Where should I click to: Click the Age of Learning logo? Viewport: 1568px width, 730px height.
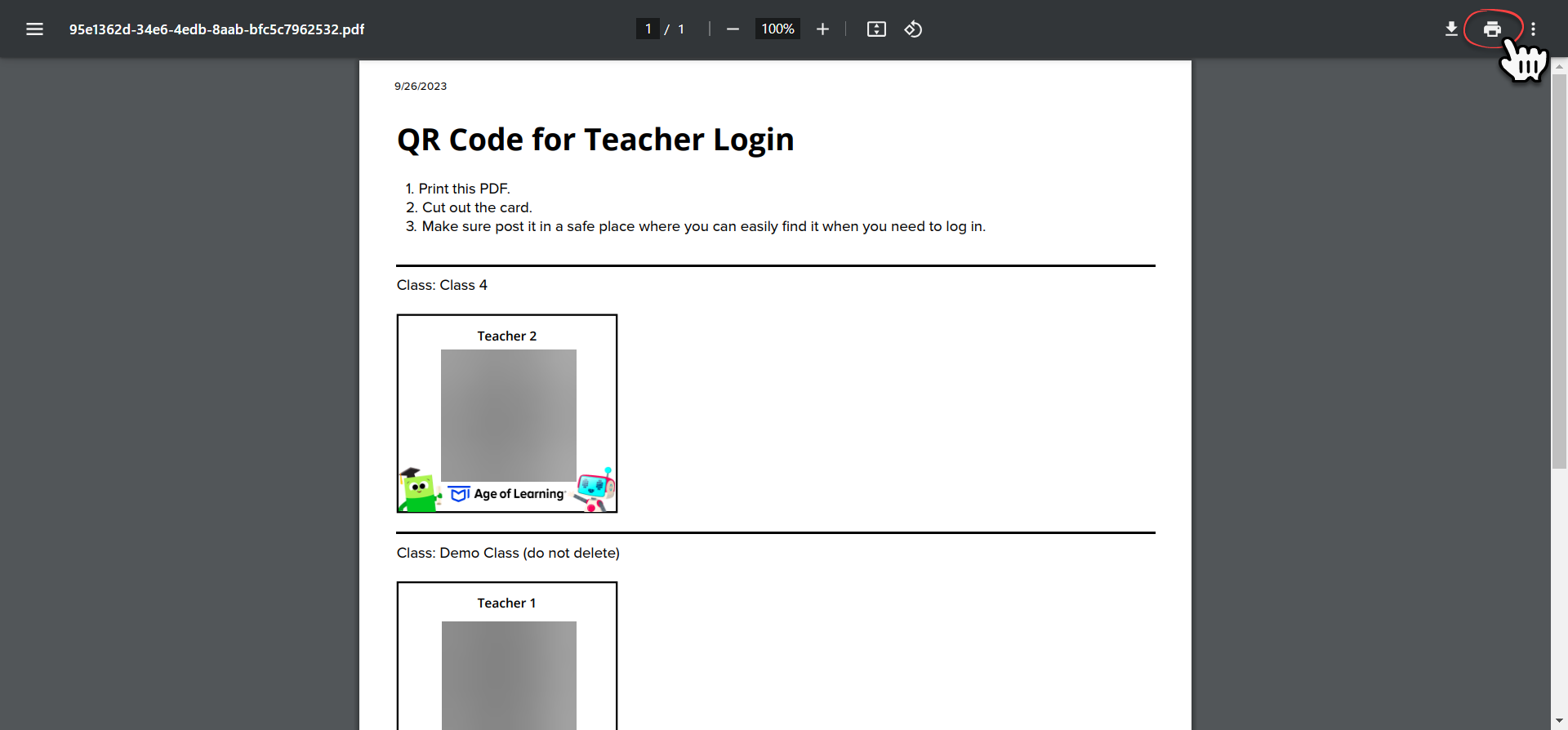tap(507, 494)
